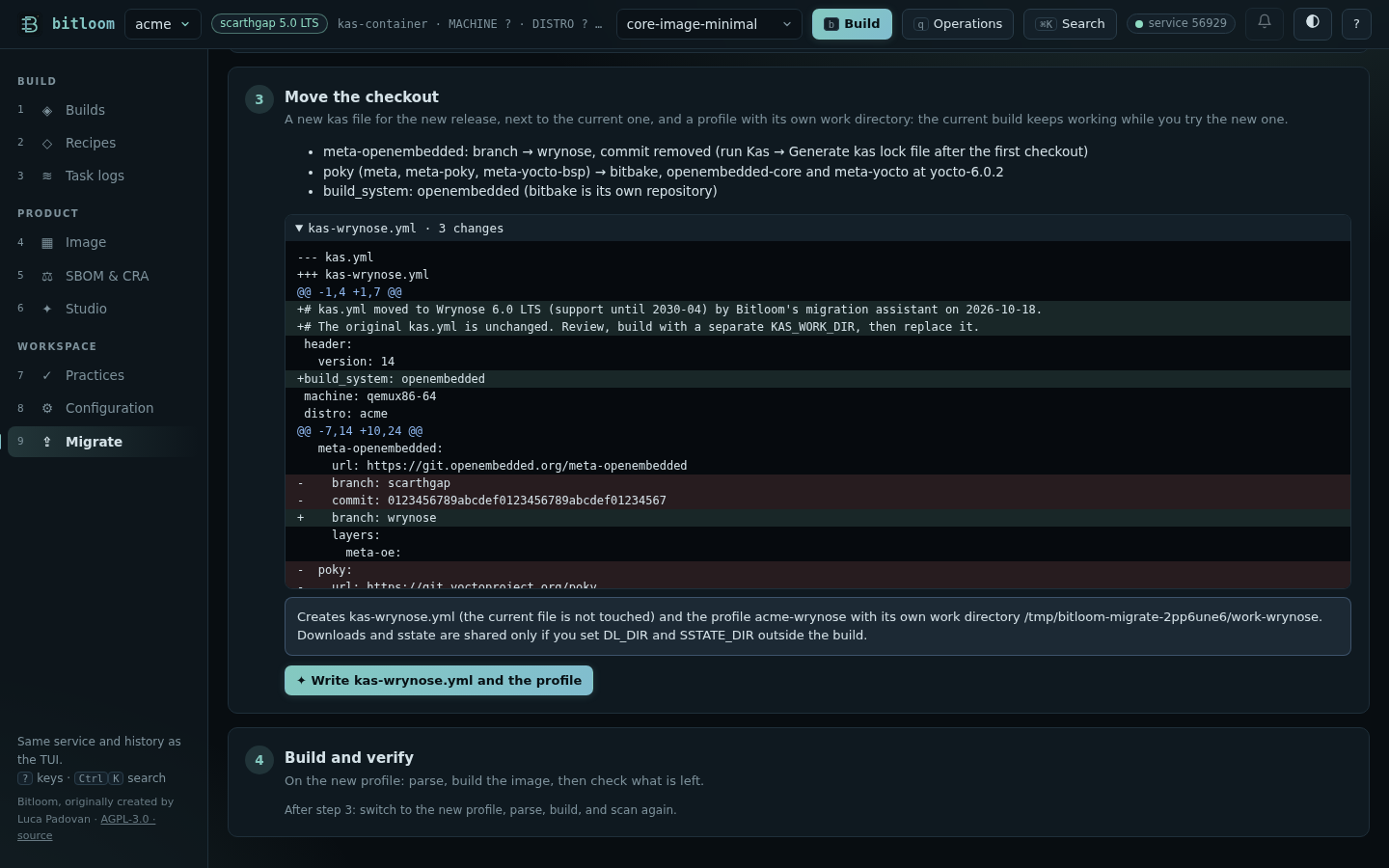The width and height of the screenshot is (1389, 868).
Task: Click the removed commit hash diff line
Action: tap(818, 501)
